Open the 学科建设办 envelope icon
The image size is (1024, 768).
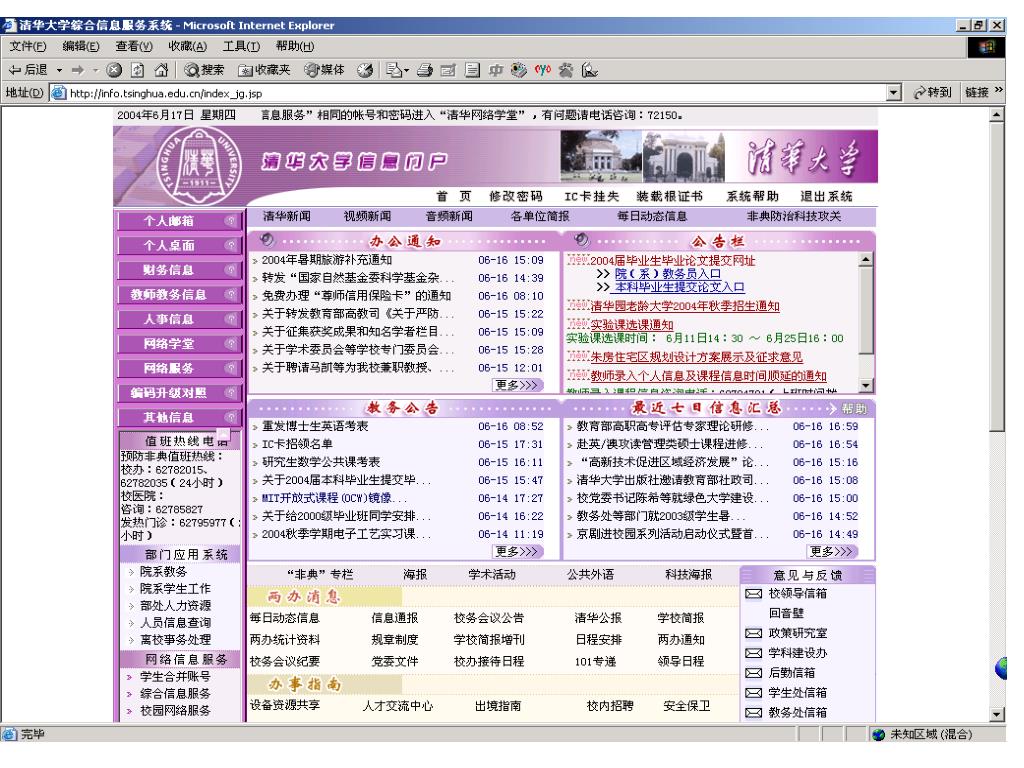coord(754,653)
